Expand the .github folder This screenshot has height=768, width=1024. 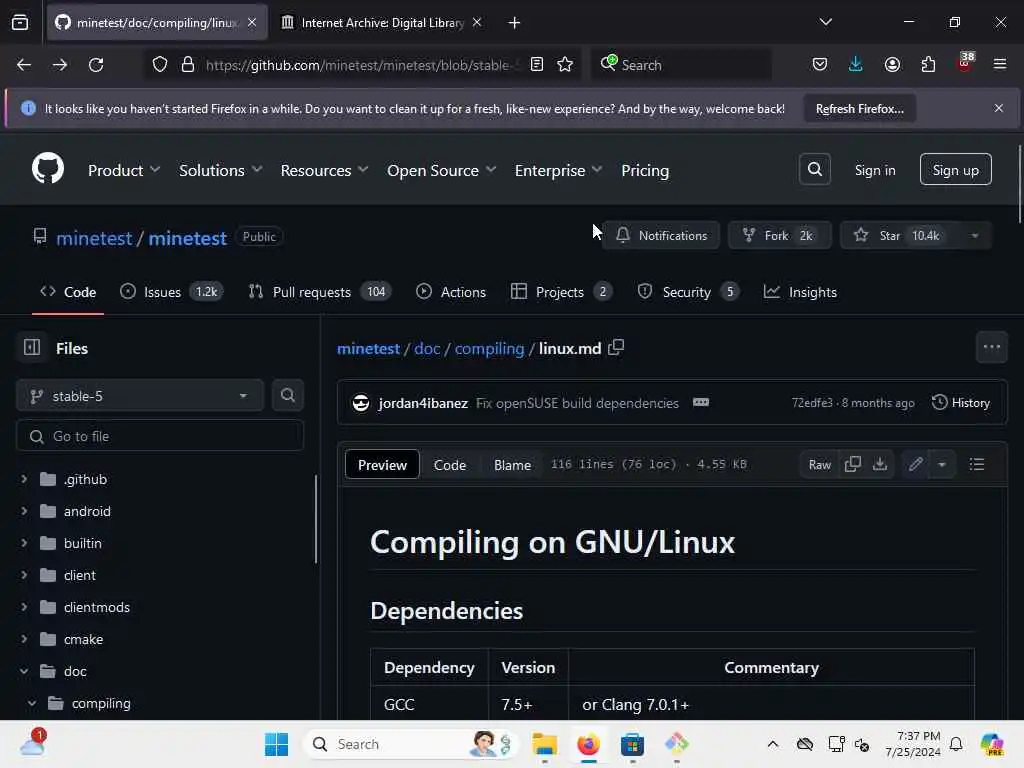click(x=24, y=479)
